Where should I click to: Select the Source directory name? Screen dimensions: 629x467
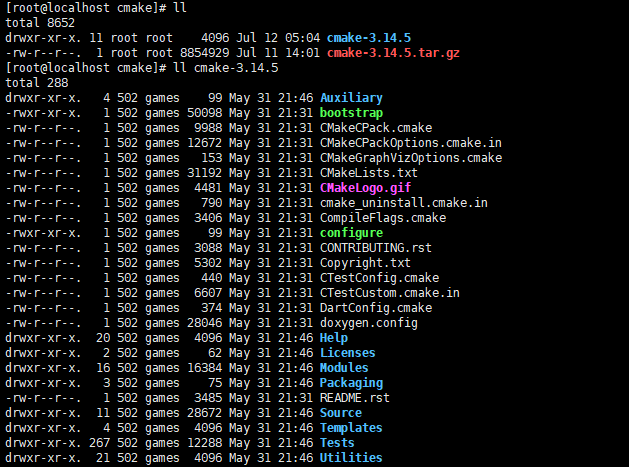click(341, 413)
